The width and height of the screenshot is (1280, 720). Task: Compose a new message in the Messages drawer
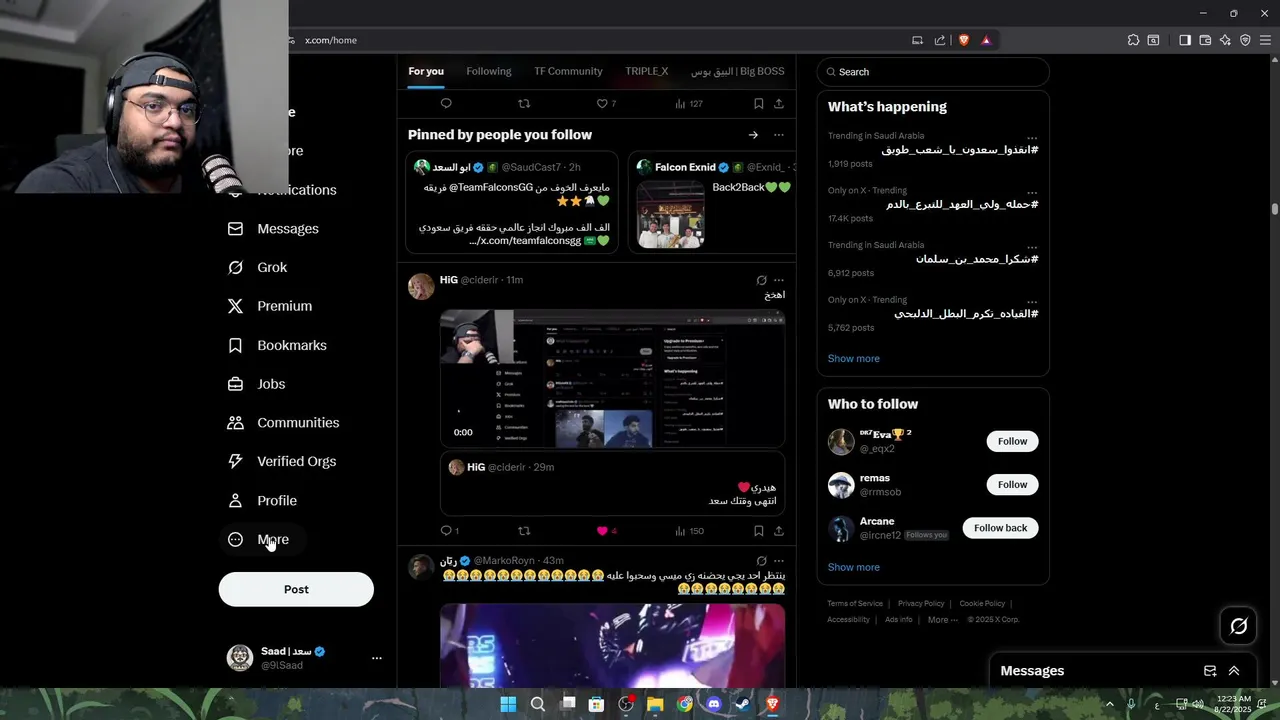tap(1210, 671)
